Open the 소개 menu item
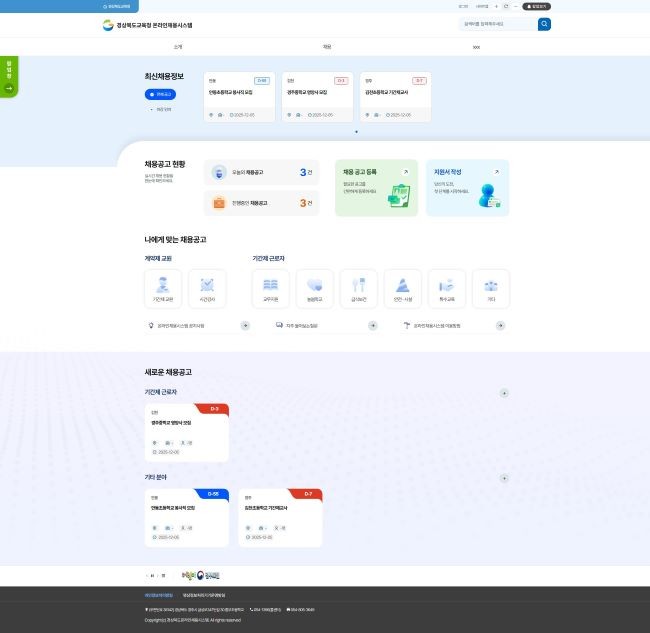The width and height of the screenshot is (650, 633). pyautogui.click(x=178, y=47)
